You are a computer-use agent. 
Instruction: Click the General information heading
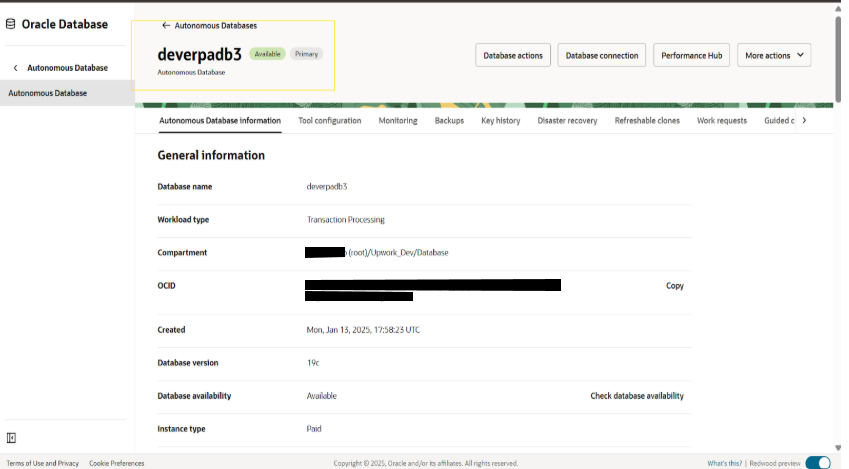tap(211, 155)
